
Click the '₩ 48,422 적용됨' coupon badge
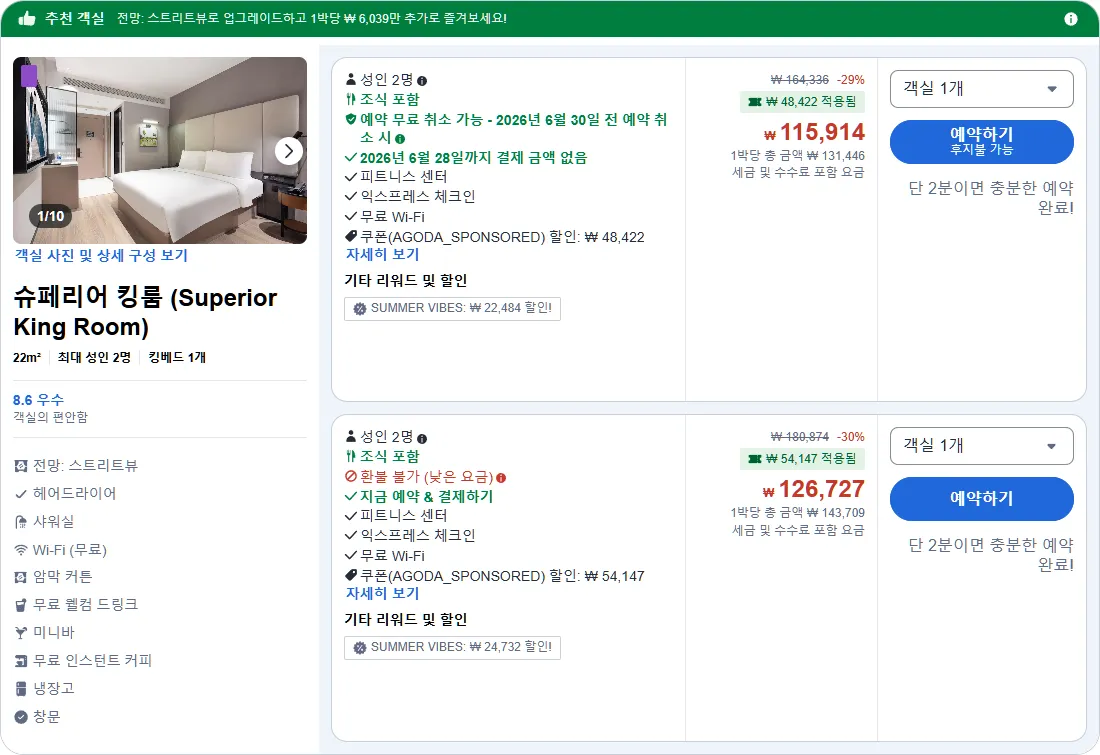[803, 102]
